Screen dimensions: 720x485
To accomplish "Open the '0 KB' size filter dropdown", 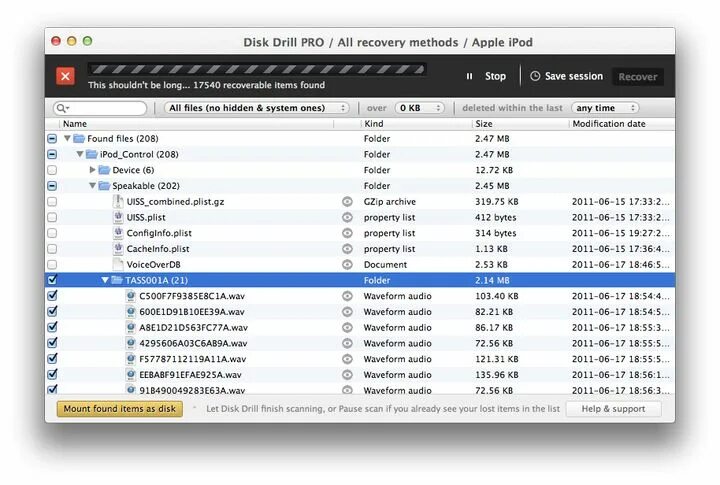I will coord(420,108).
